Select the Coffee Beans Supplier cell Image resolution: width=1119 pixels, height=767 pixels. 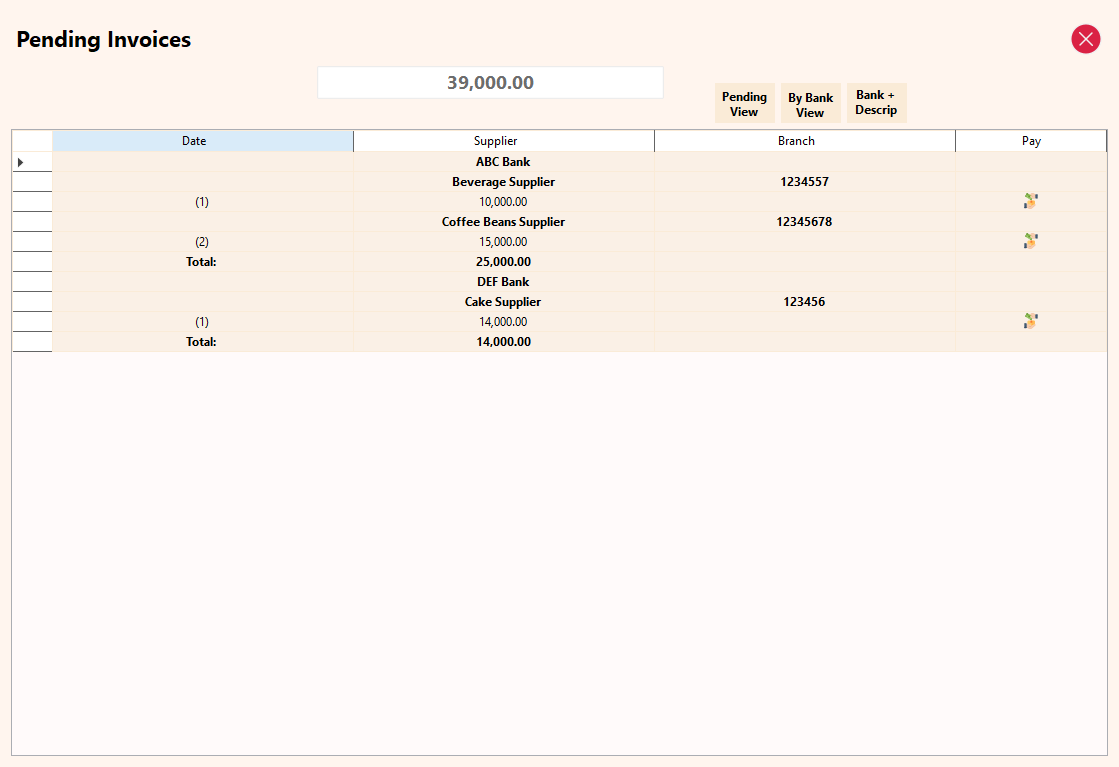pyautogui.click(x=503, y=222)
